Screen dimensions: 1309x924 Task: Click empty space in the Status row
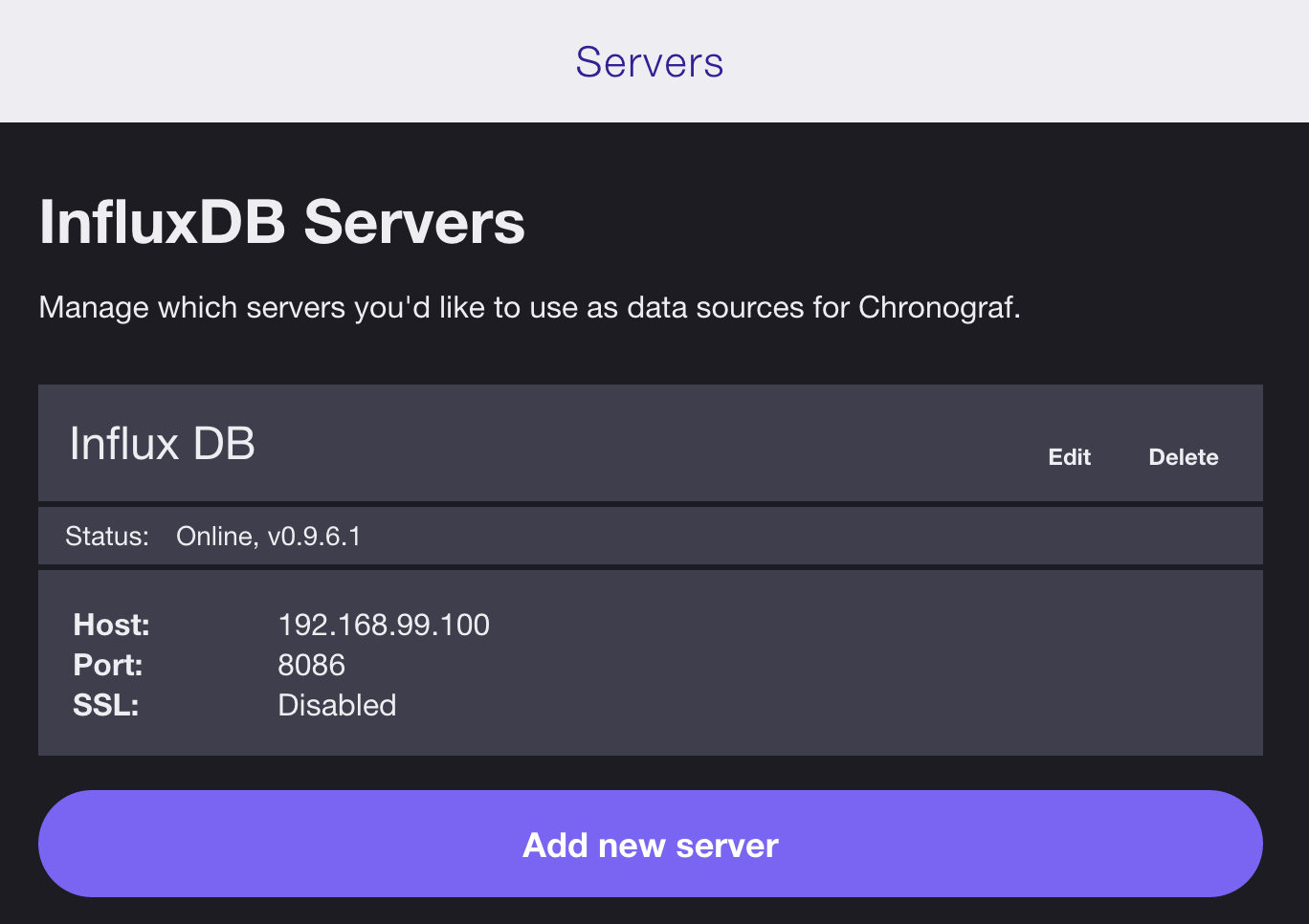[813, 536]
